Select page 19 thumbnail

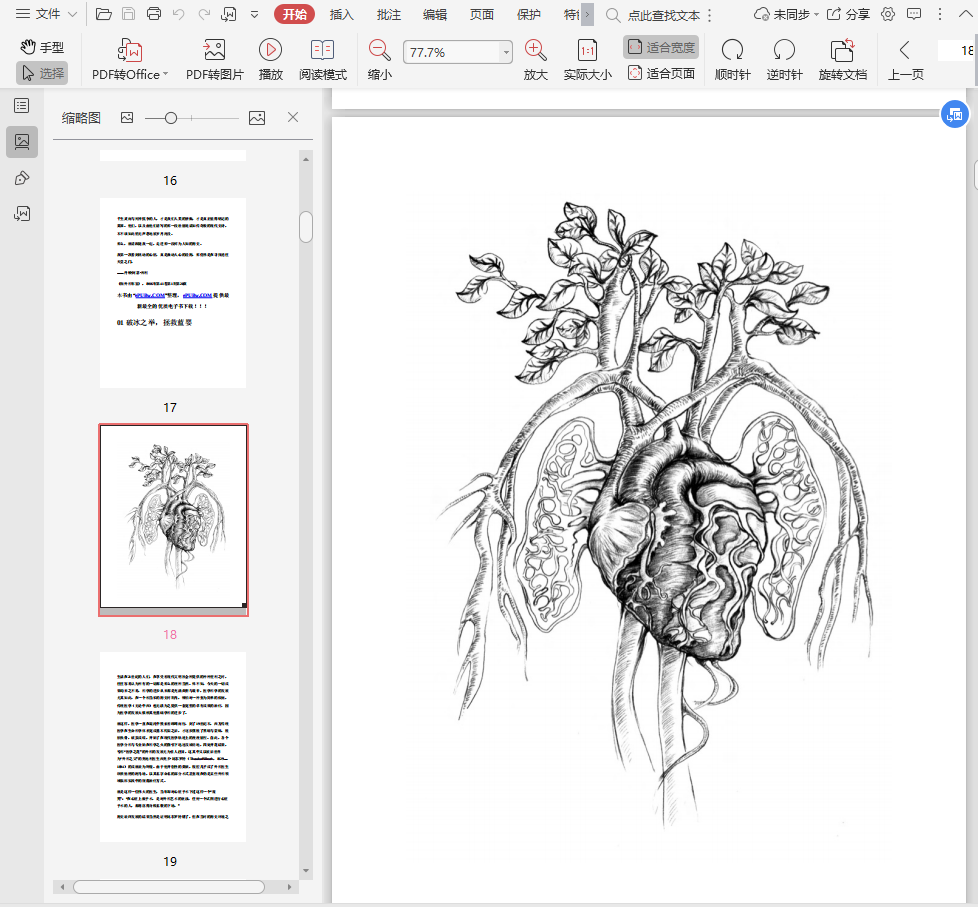point(172,746)
